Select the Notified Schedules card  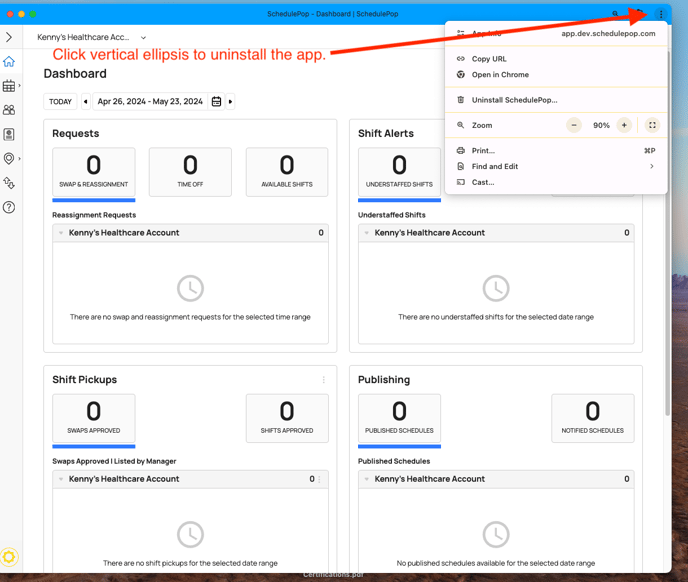pyautogui.click(x=593, y=418)
